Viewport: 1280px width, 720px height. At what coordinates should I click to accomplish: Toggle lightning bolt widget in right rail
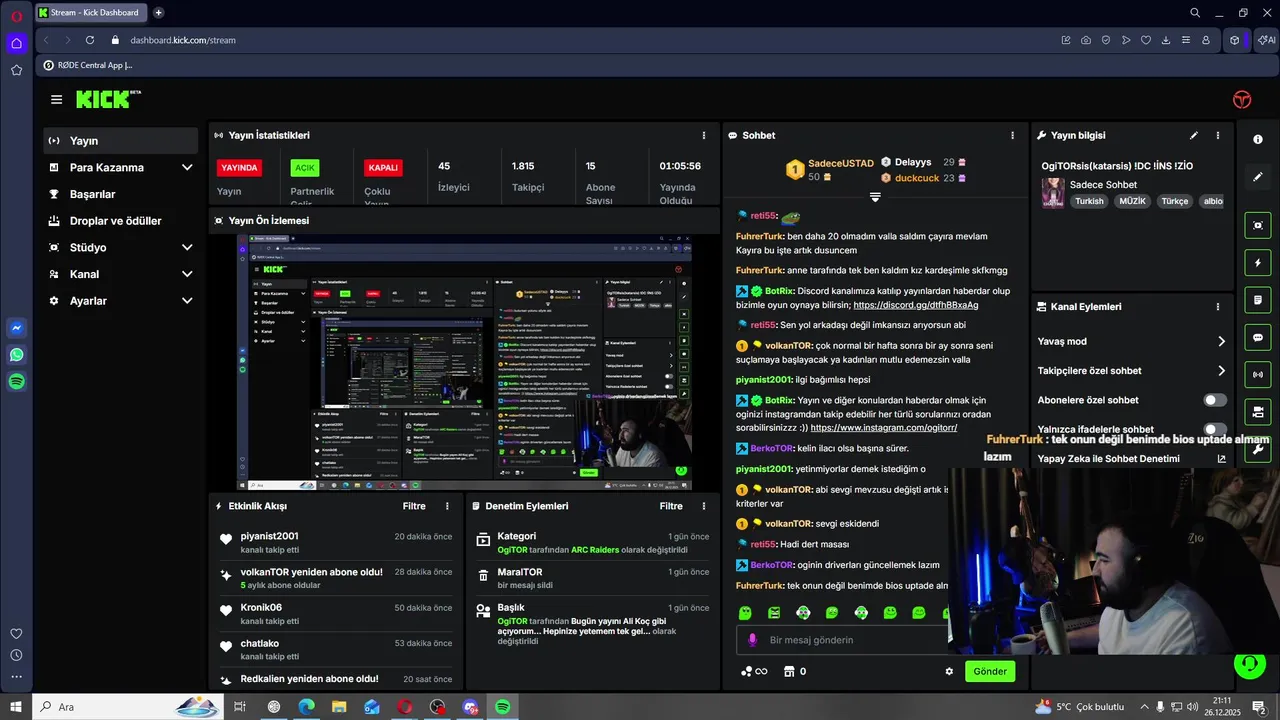pyautogui.click(x=1258, y=263)
